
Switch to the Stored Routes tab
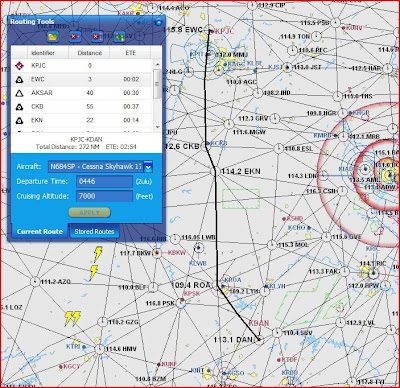(94, 231)
